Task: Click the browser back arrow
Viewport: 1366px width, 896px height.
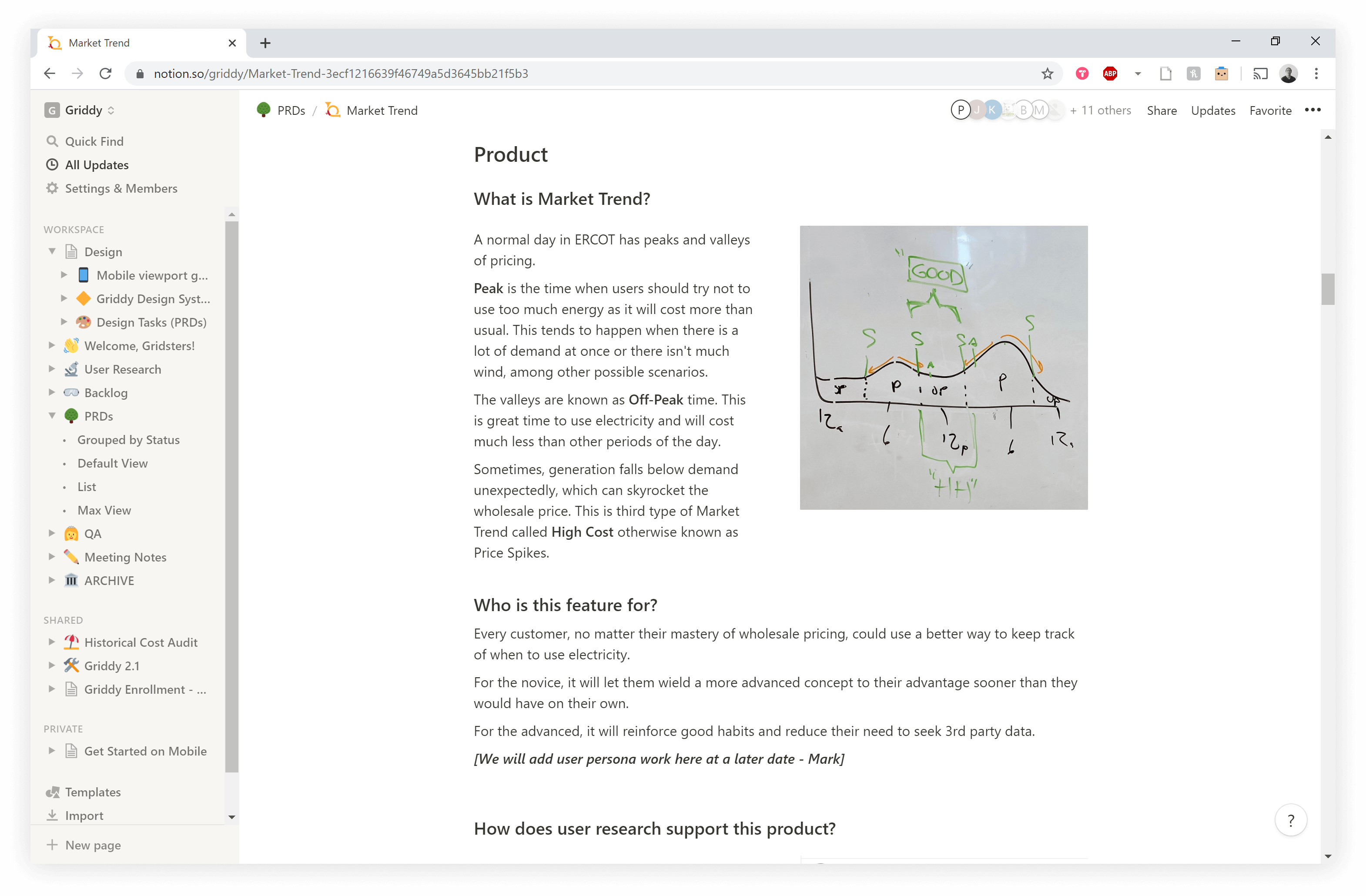Action: [x=49, y=74]
